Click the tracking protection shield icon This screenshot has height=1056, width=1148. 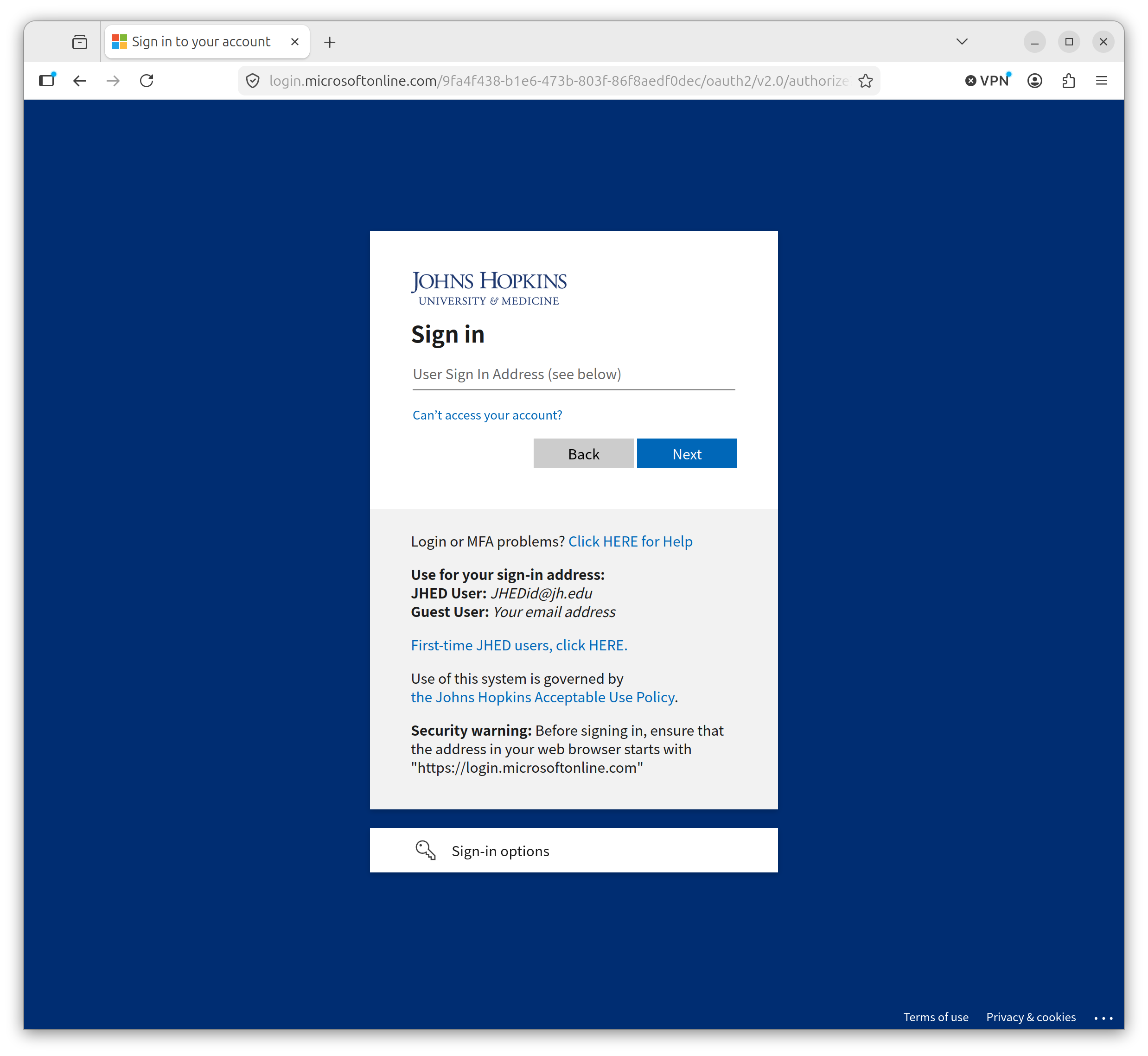(253, 81)
